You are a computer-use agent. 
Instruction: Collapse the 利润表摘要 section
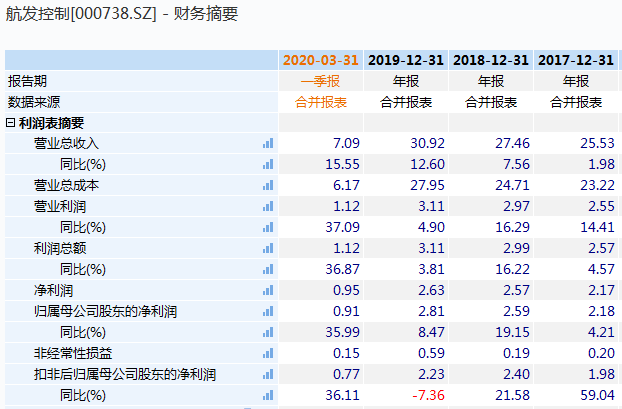pyautogui.click(x=10, y=123)
